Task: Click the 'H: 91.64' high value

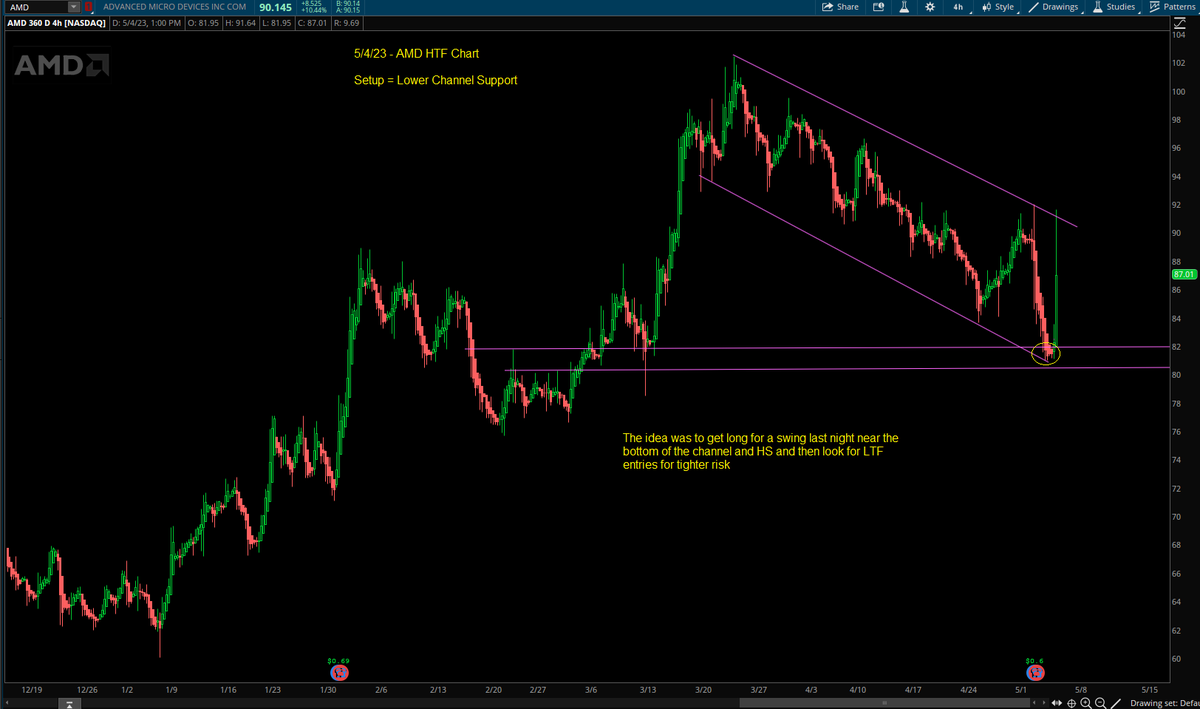Action: pos(243,21)
